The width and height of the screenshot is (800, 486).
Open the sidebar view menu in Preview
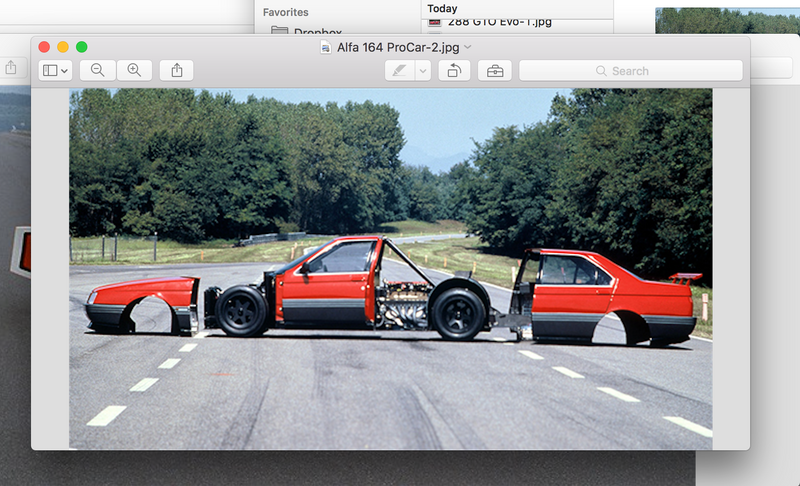[x=55, y=70]
